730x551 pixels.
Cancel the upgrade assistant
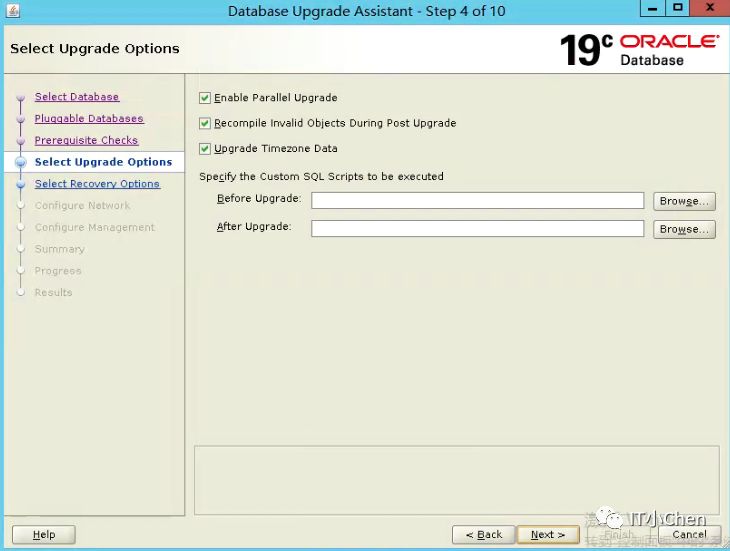pos(689,535)
